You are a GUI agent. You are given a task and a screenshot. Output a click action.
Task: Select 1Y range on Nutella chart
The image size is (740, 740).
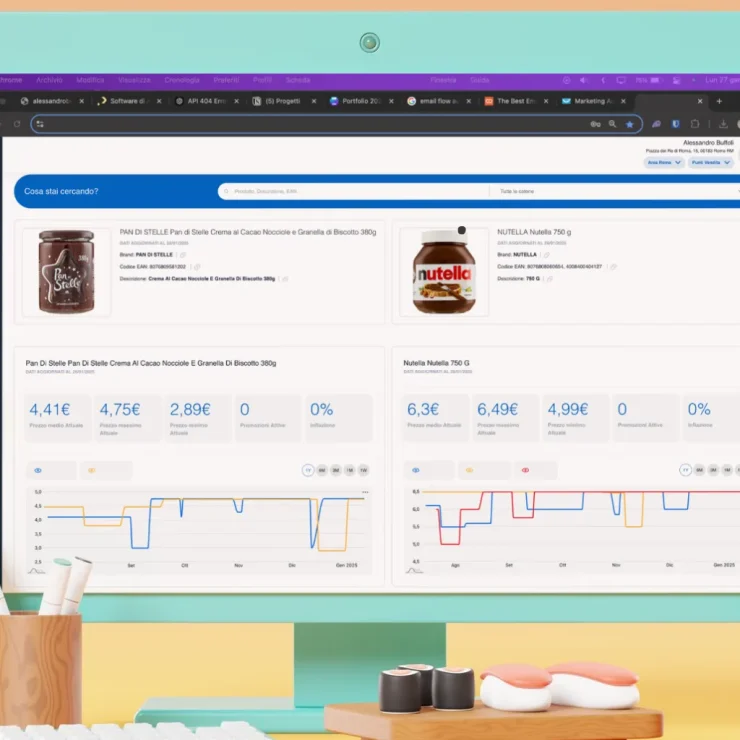(685, 470)
